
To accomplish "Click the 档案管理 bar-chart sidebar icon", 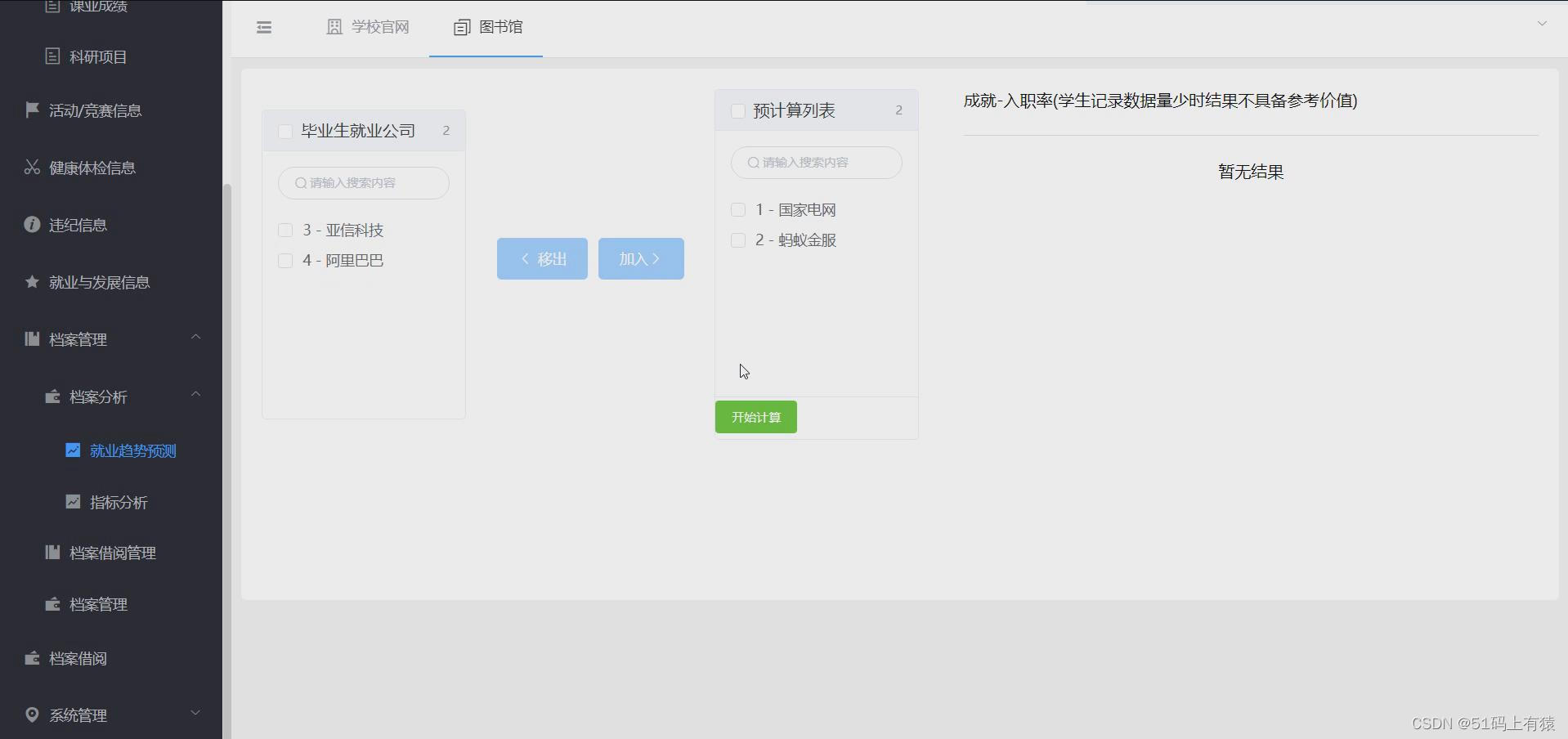I will click(31, 338).
